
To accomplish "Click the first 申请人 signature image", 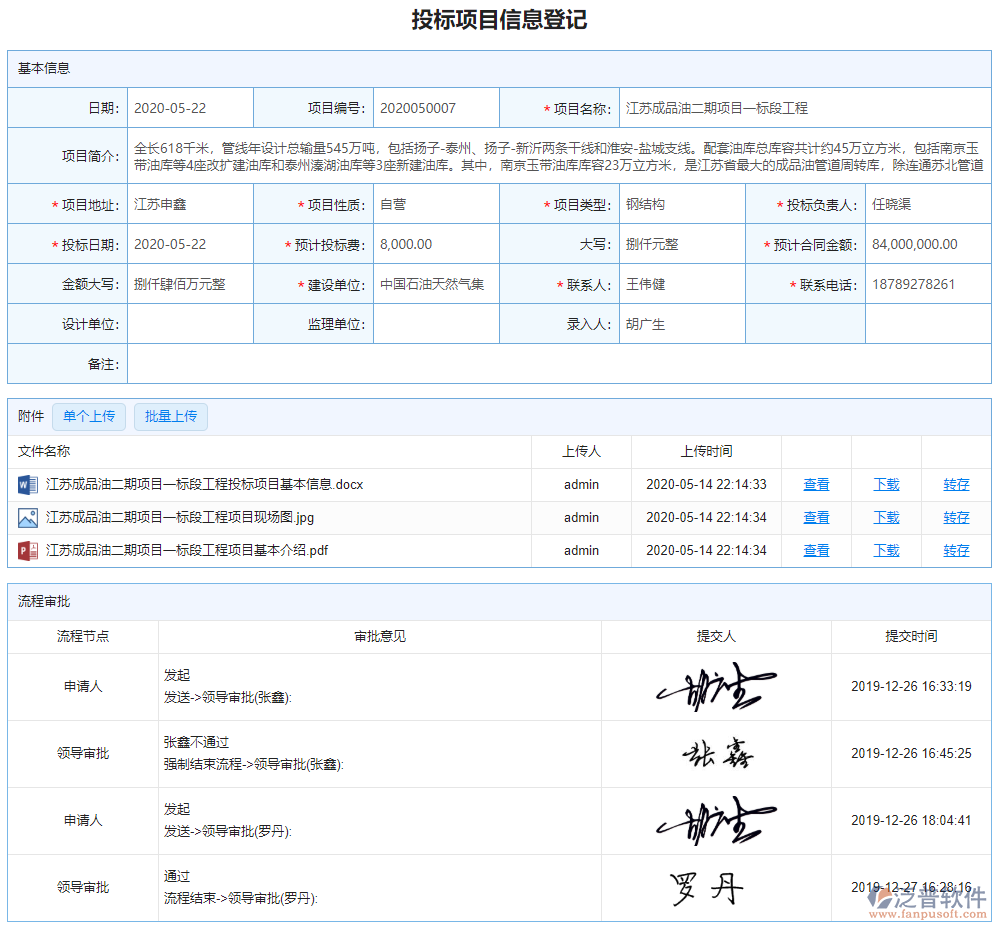I will point(715,686).
